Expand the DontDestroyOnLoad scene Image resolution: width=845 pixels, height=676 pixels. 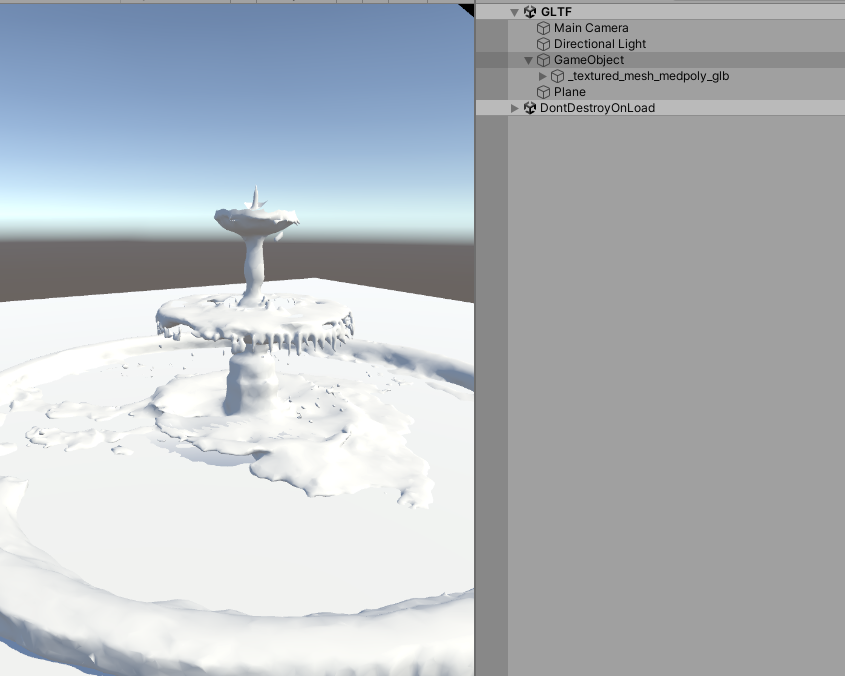(x=515, y=108)
